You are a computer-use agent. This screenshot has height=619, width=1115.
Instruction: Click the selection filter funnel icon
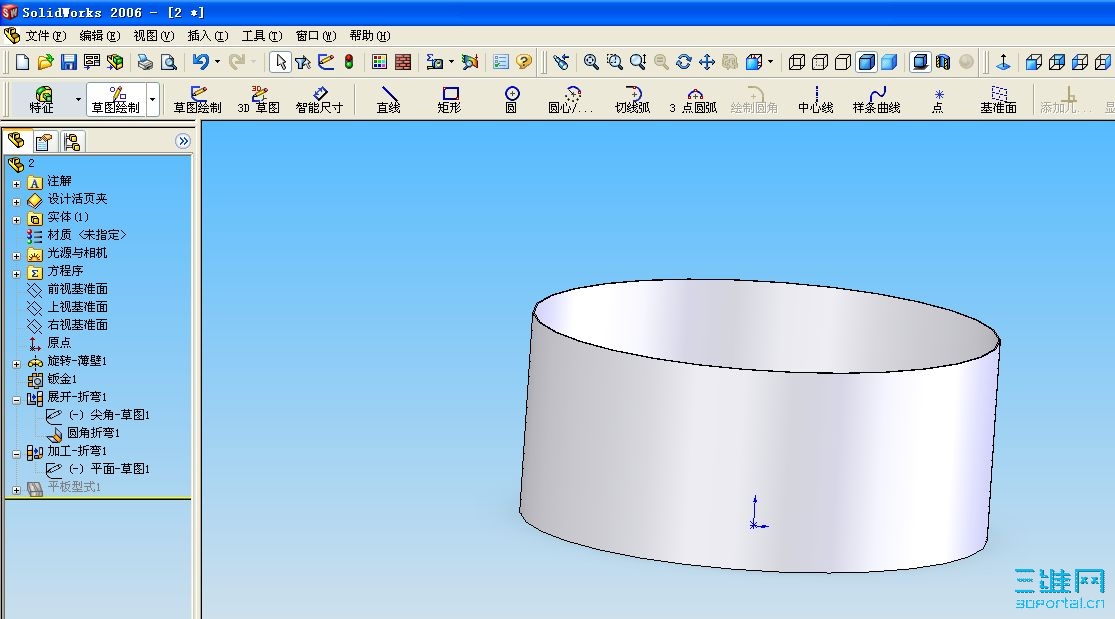click(303, 63)
